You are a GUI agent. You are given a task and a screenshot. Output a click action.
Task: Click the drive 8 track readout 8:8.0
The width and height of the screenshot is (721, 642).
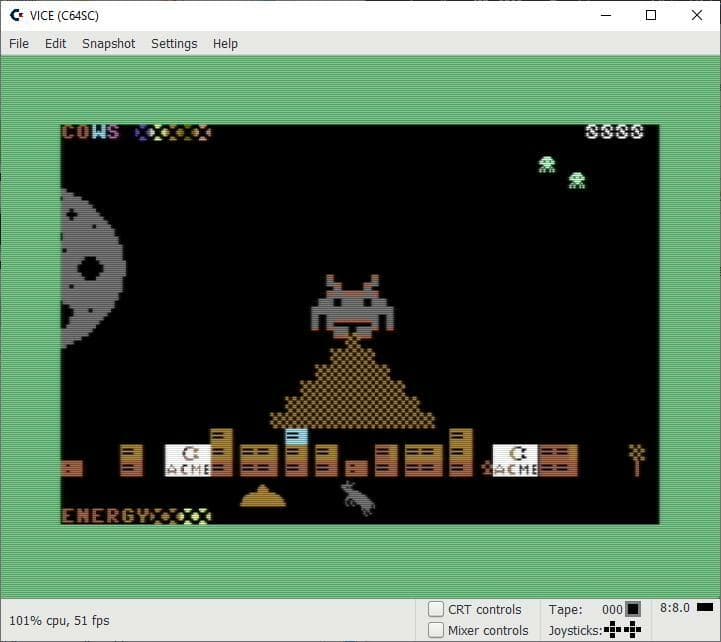(x=675, y=608)
